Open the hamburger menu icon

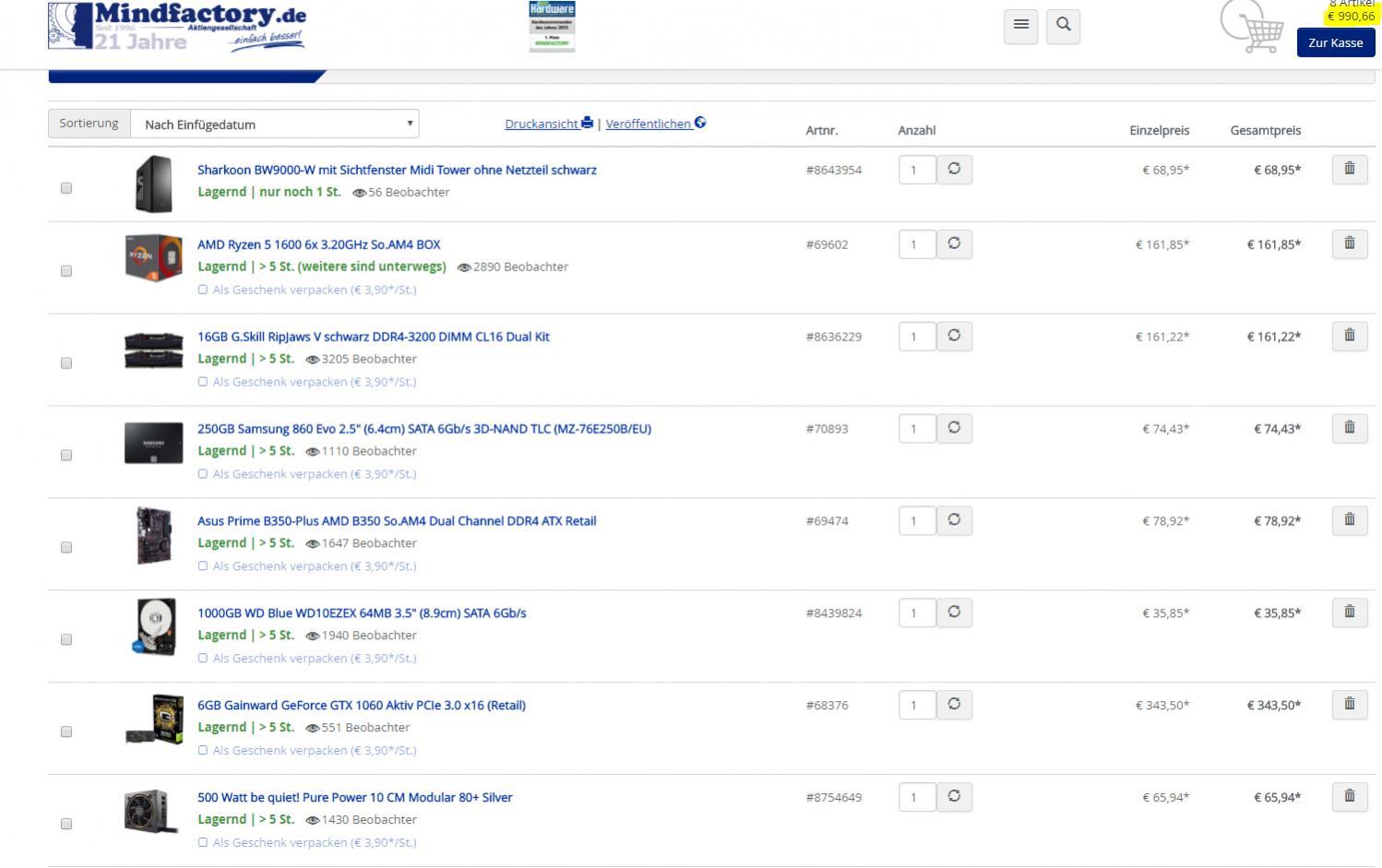click(1020, 26)
